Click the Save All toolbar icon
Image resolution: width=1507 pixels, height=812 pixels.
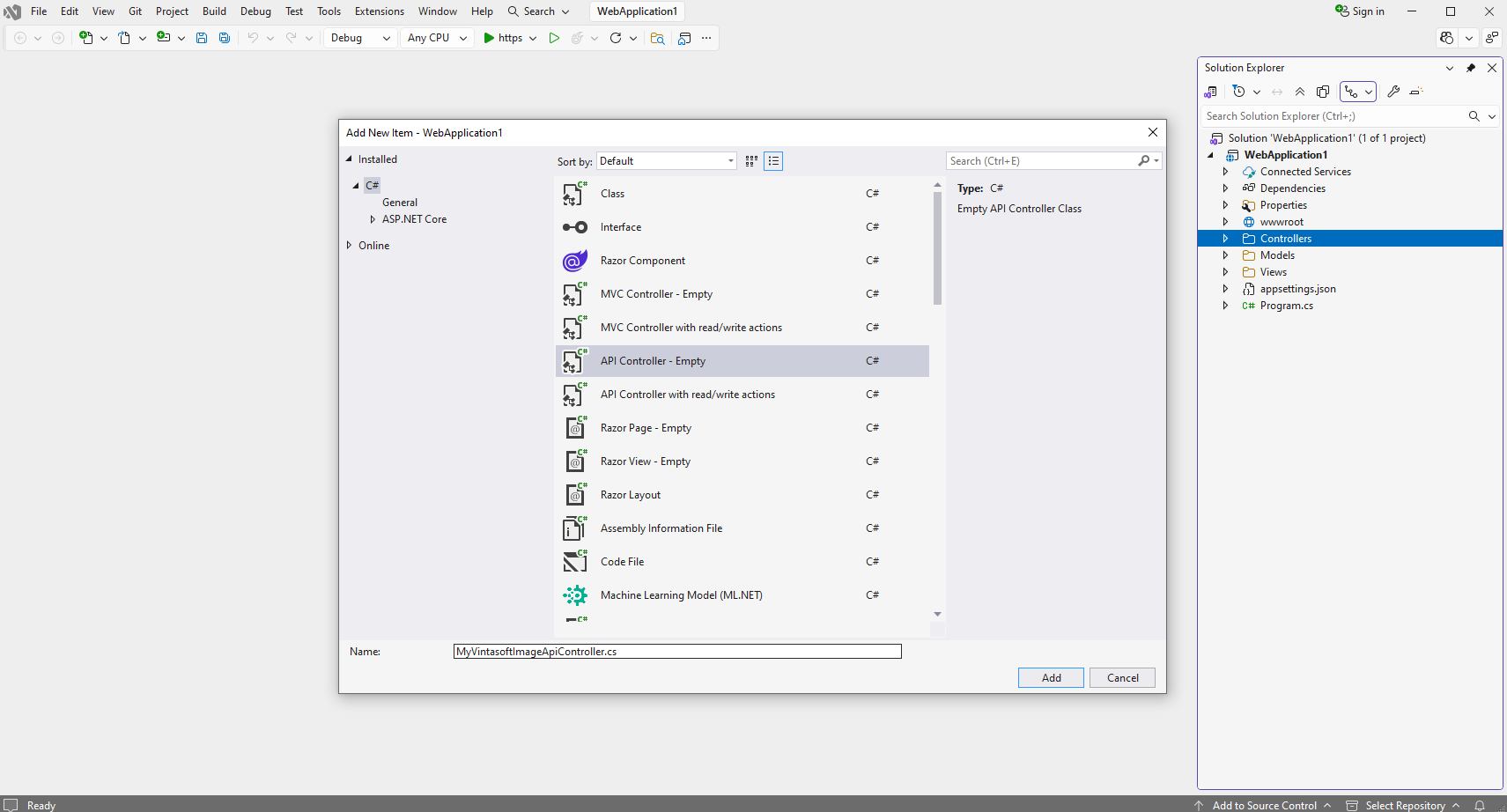[x=225, y=38]
